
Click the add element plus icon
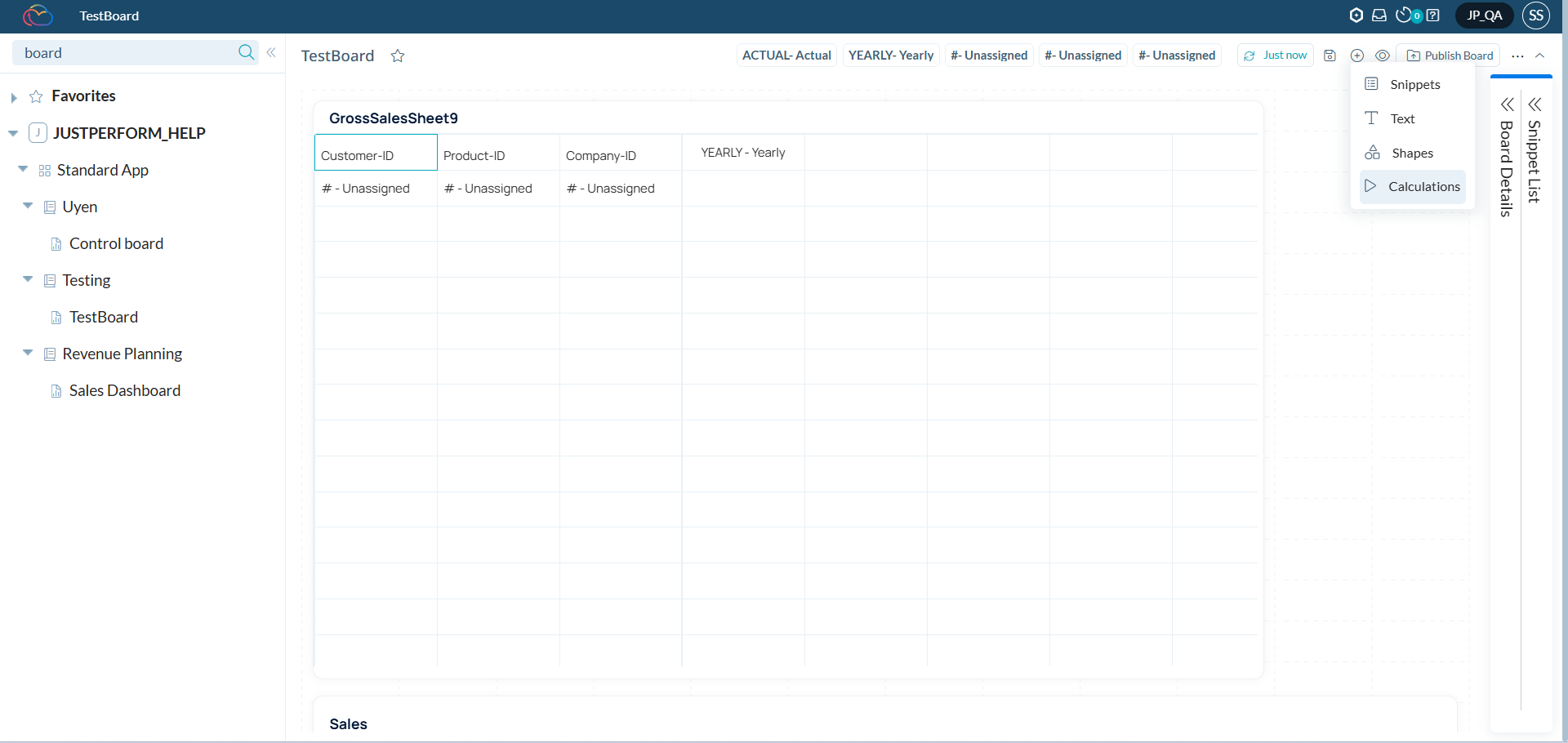pyautogui.click(x=1357, y=56)
